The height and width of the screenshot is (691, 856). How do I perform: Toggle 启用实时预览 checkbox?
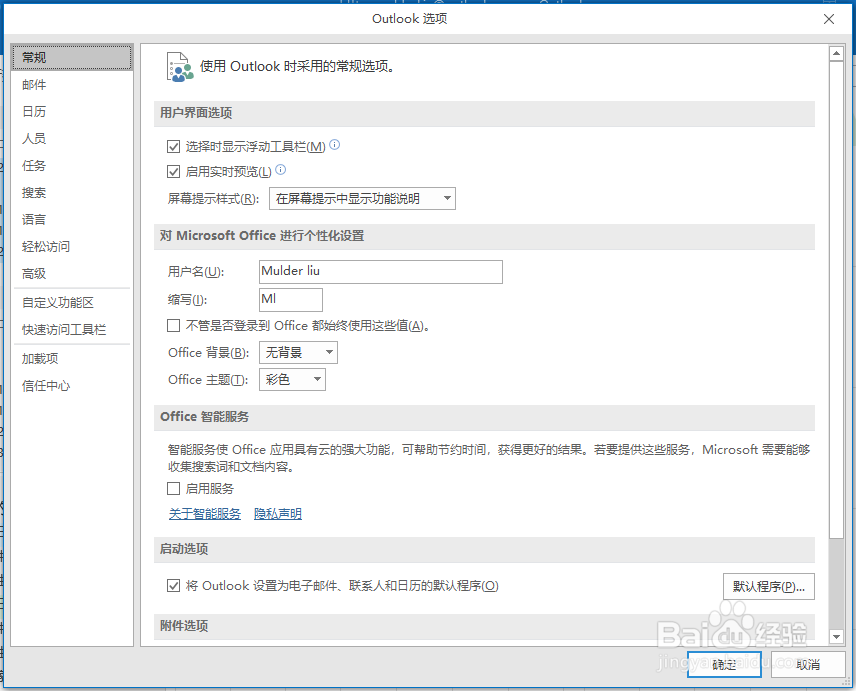pyautogui.click(x=174, y=171)
